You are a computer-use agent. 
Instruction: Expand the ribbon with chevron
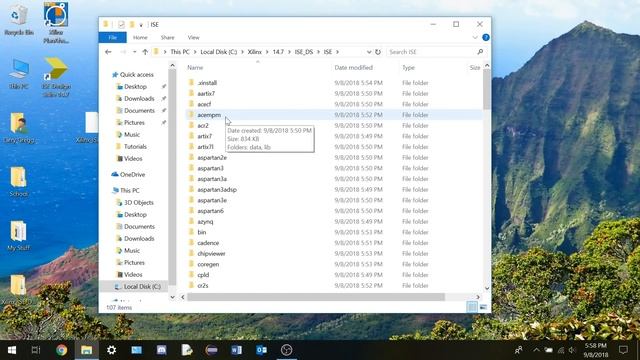[475, 37]
